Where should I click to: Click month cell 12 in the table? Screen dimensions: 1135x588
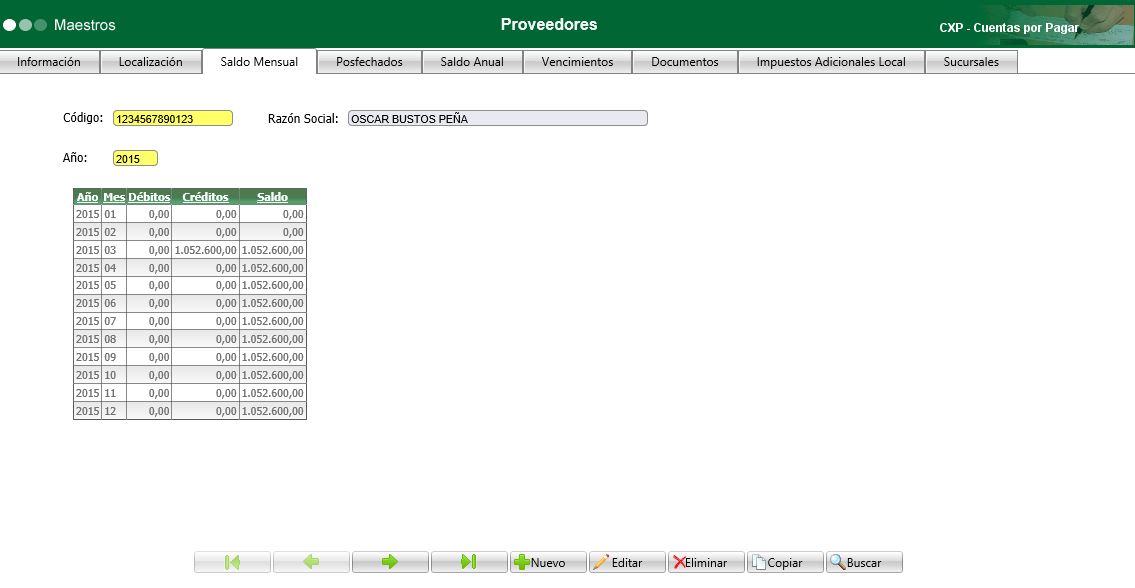click(114, 411)
